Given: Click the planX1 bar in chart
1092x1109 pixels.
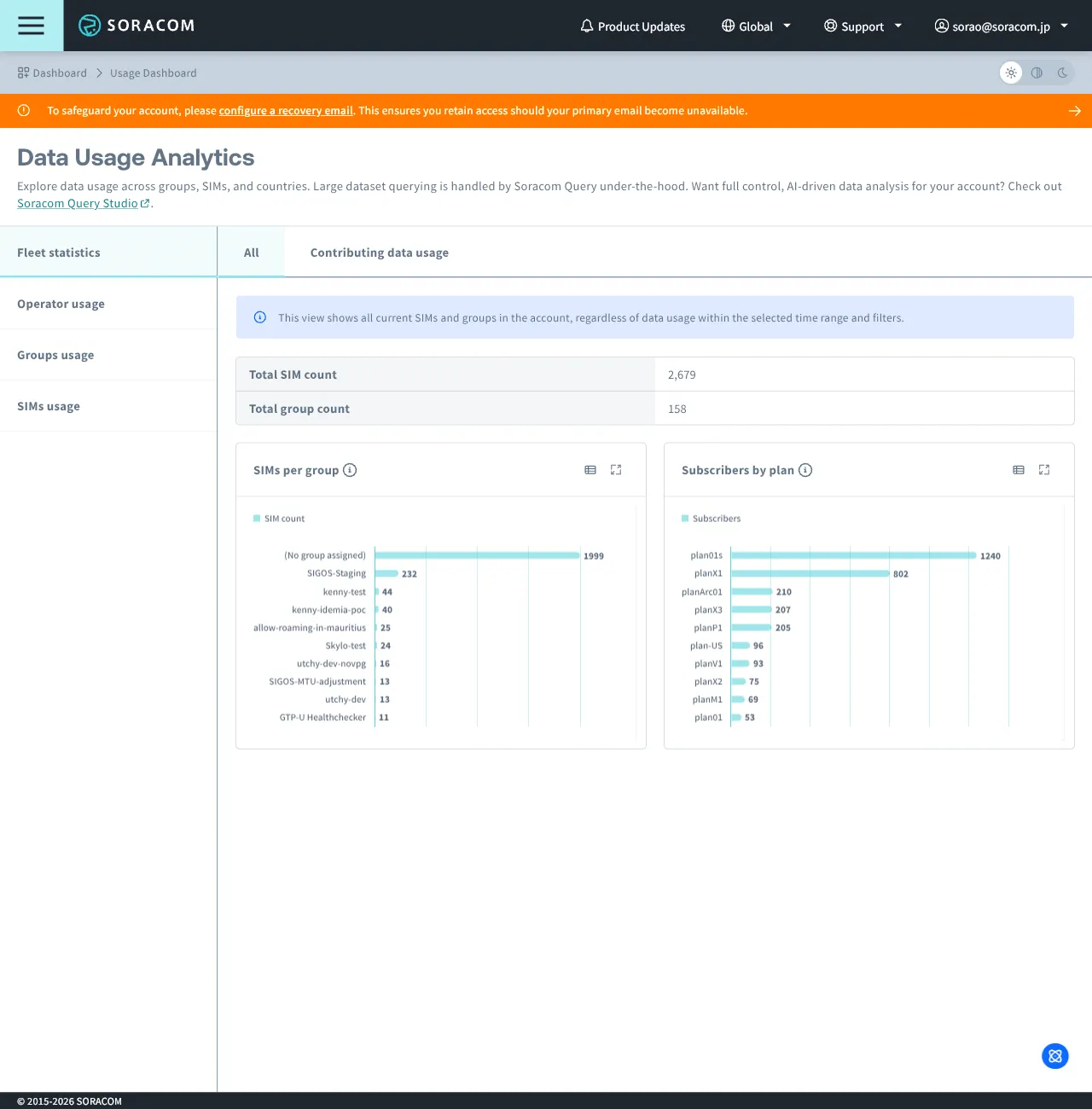Looking at the screenshot, I should (810, 573).
